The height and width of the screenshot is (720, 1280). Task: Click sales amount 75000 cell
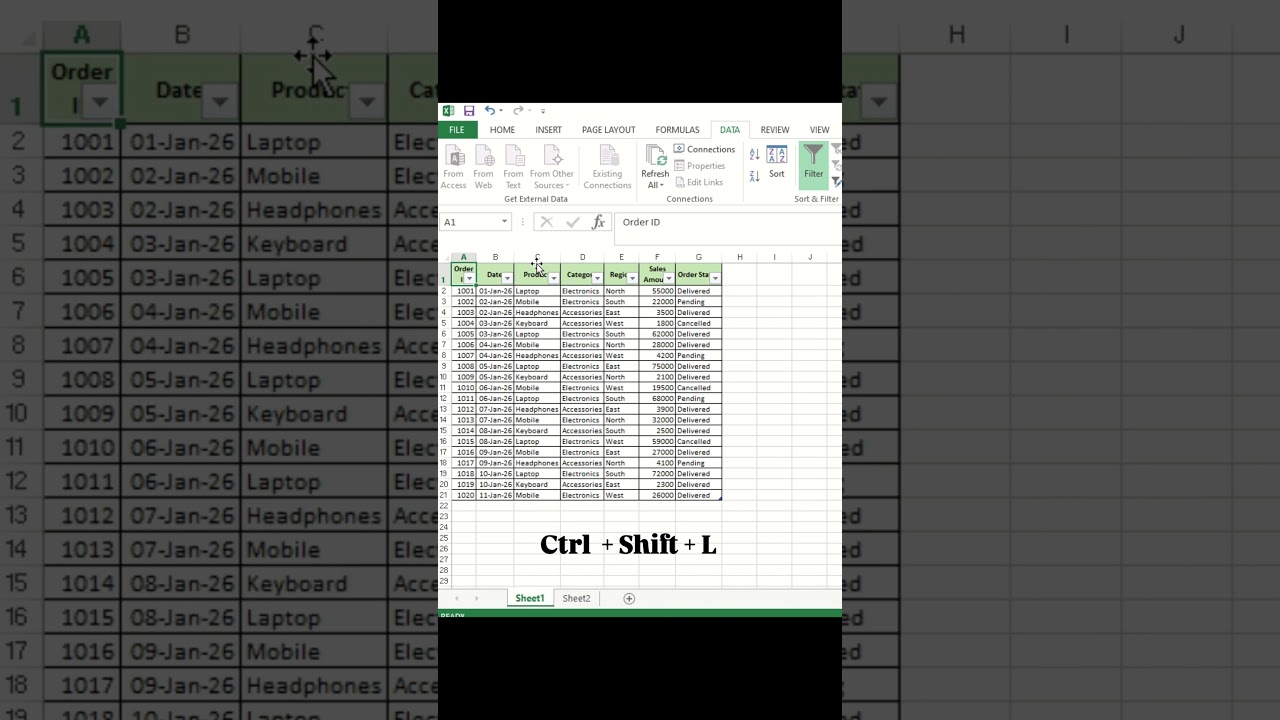[x=657, y=366]
